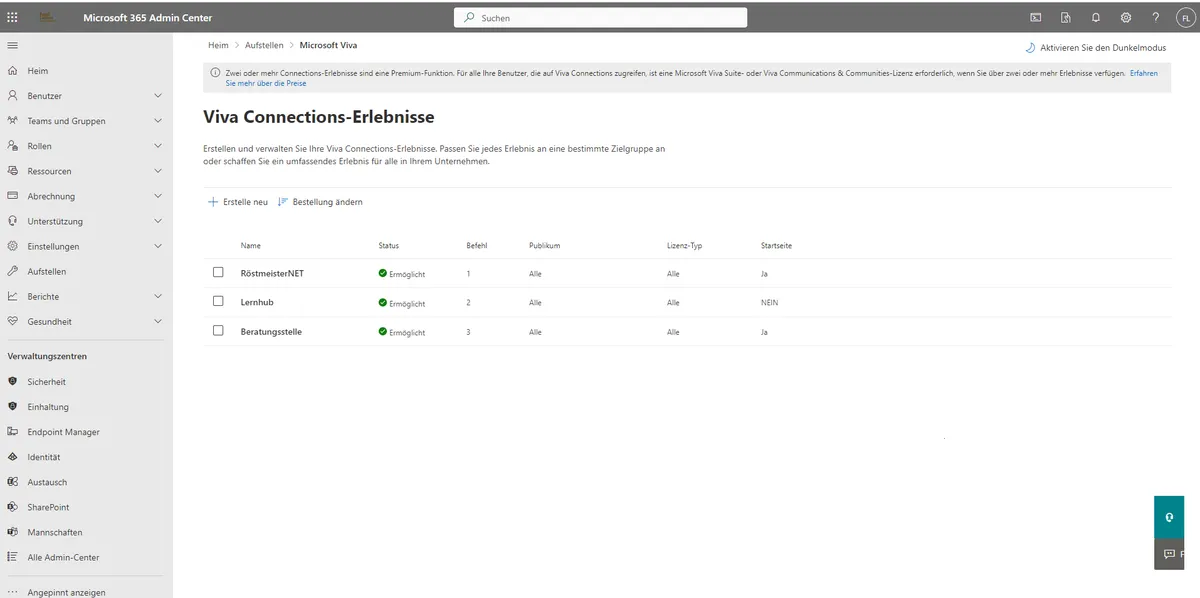Click the Einhaltung shield icon
Viewport: 1200px width, 598px height.
click(13, 407)
